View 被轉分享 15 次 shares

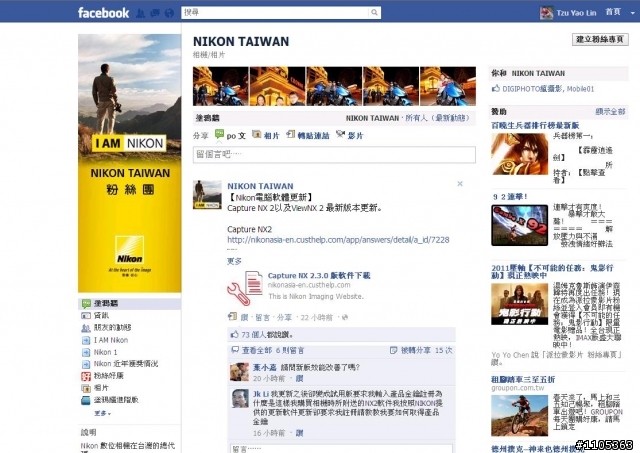[x=426, y=350]
